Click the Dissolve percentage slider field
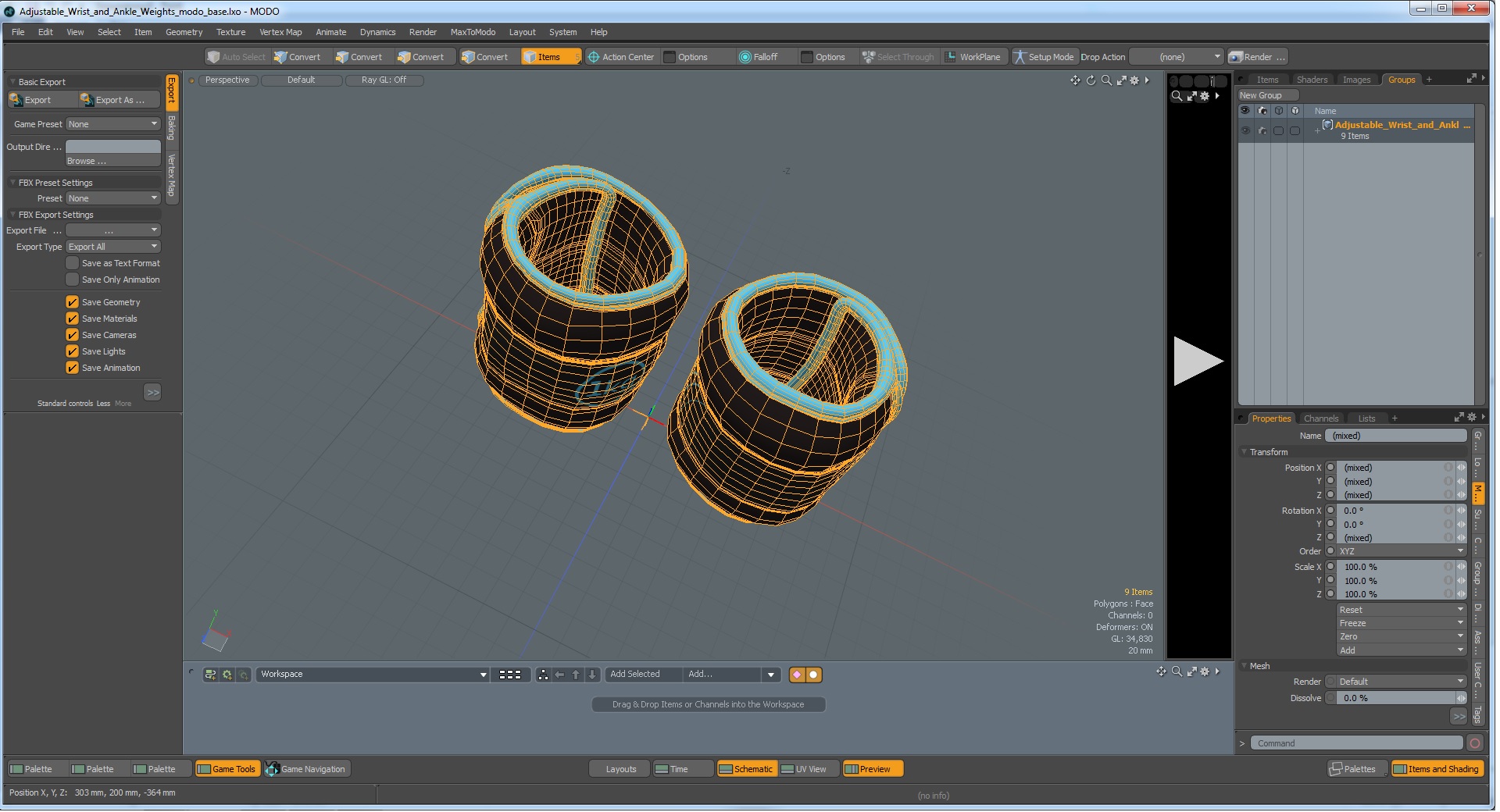 tap(1395, 698)
